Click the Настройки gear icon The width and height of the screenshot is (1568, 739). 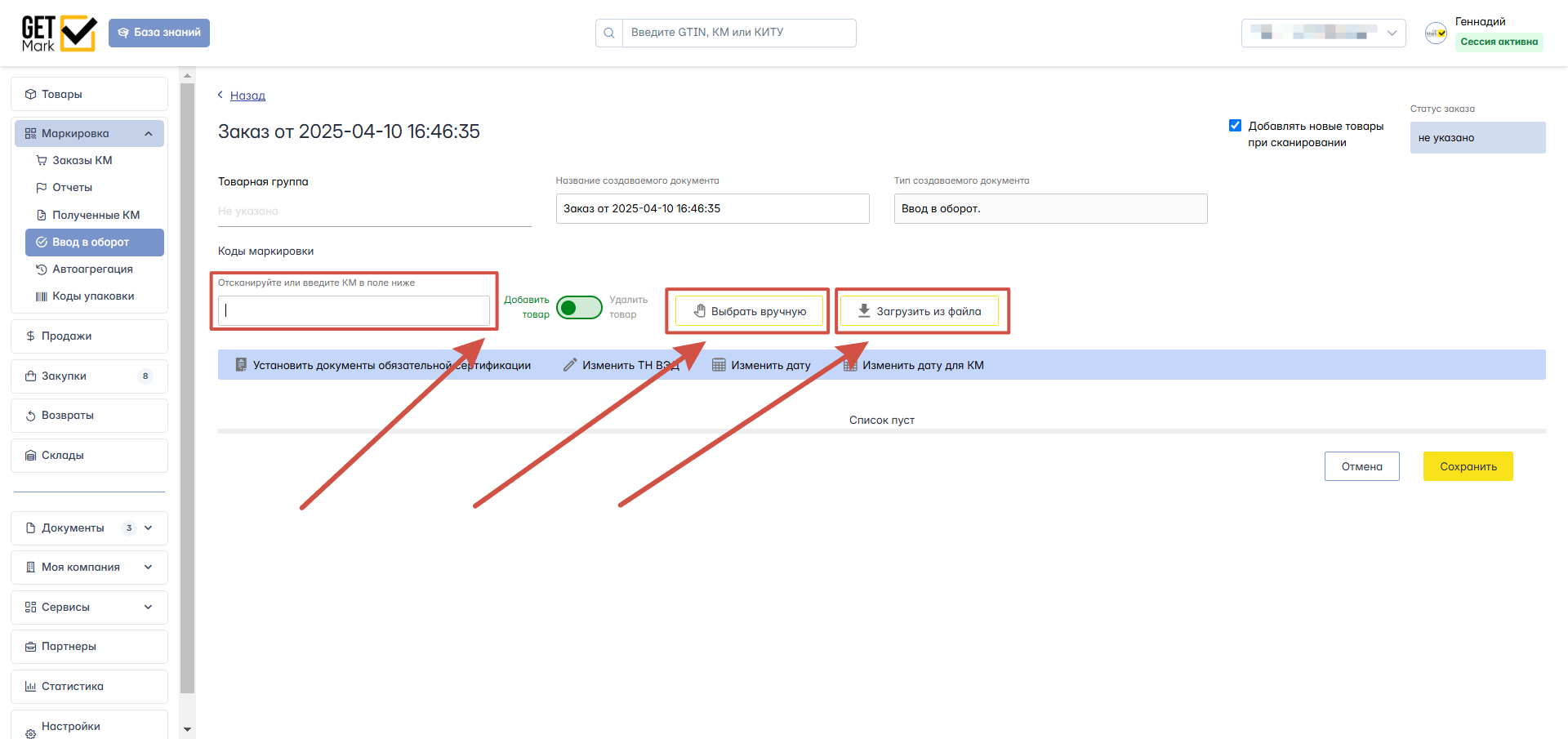coord(31,733)
